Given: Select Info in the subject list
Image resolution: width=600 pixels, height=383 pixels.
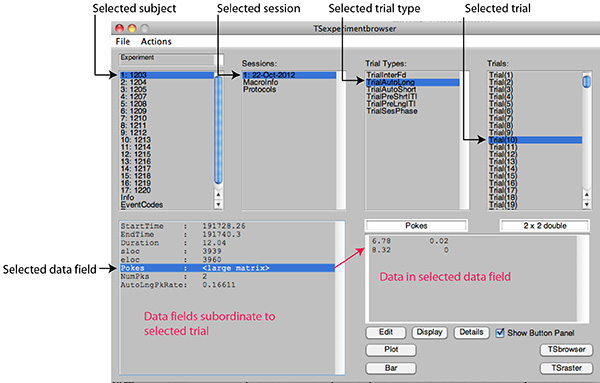Looking at the screenshot, I should click(x=167, y=197).
